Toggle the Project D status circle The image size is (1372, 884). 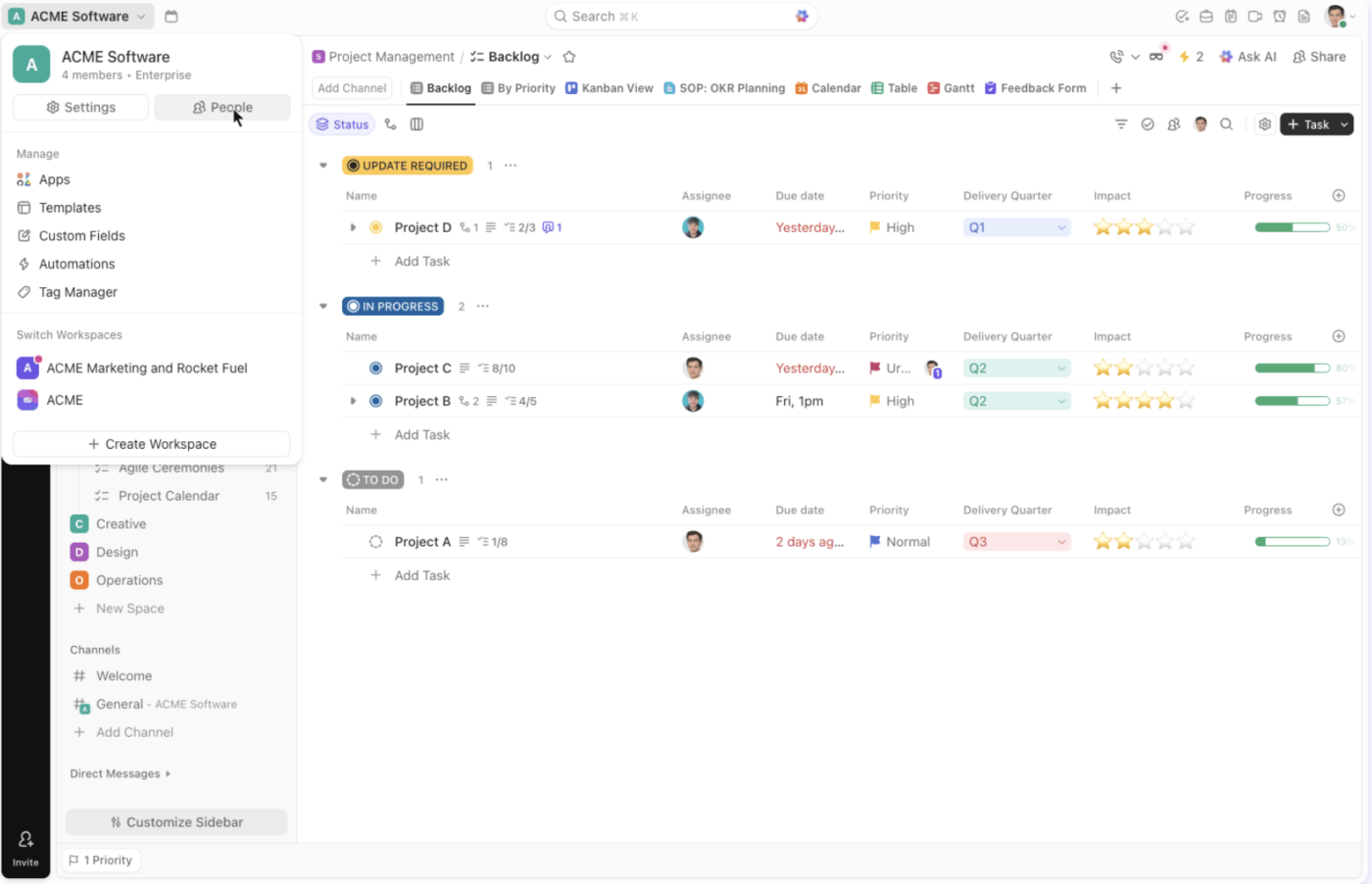[375, 227]
